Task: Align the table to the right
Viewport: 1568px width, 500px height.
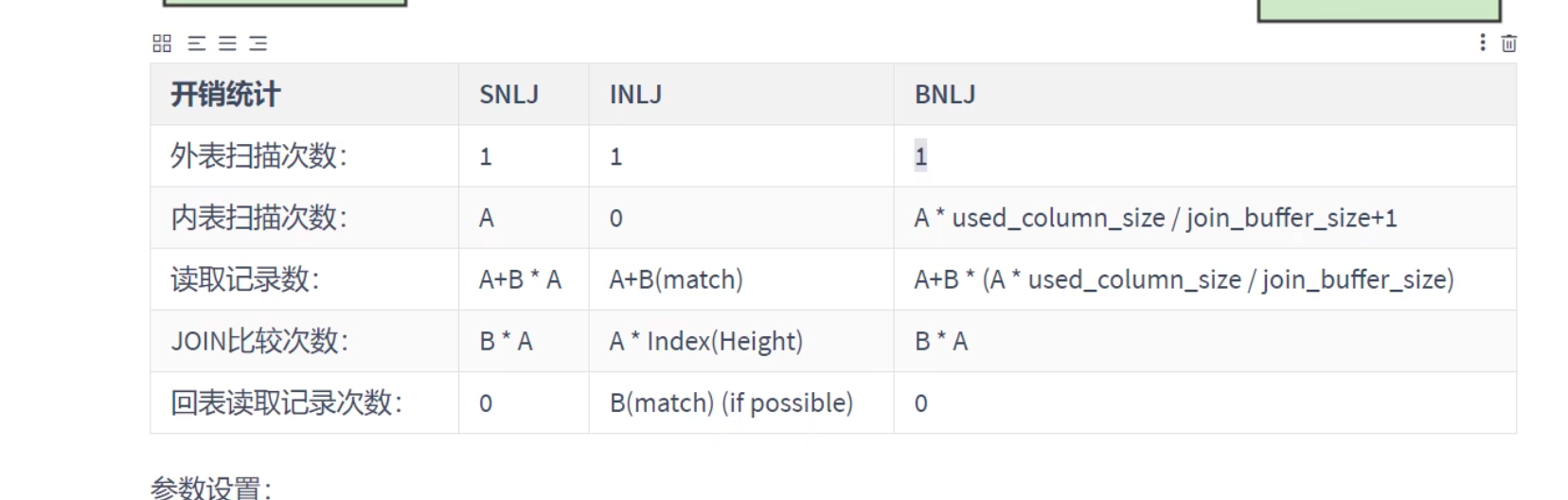Action: 258,44
